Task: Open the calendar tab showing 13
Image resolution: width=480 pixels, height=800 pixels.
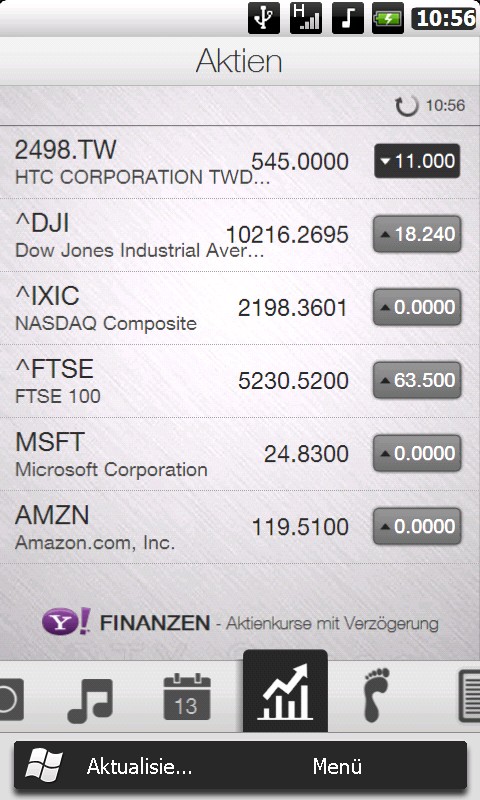Action: click(x=187, y=697)
